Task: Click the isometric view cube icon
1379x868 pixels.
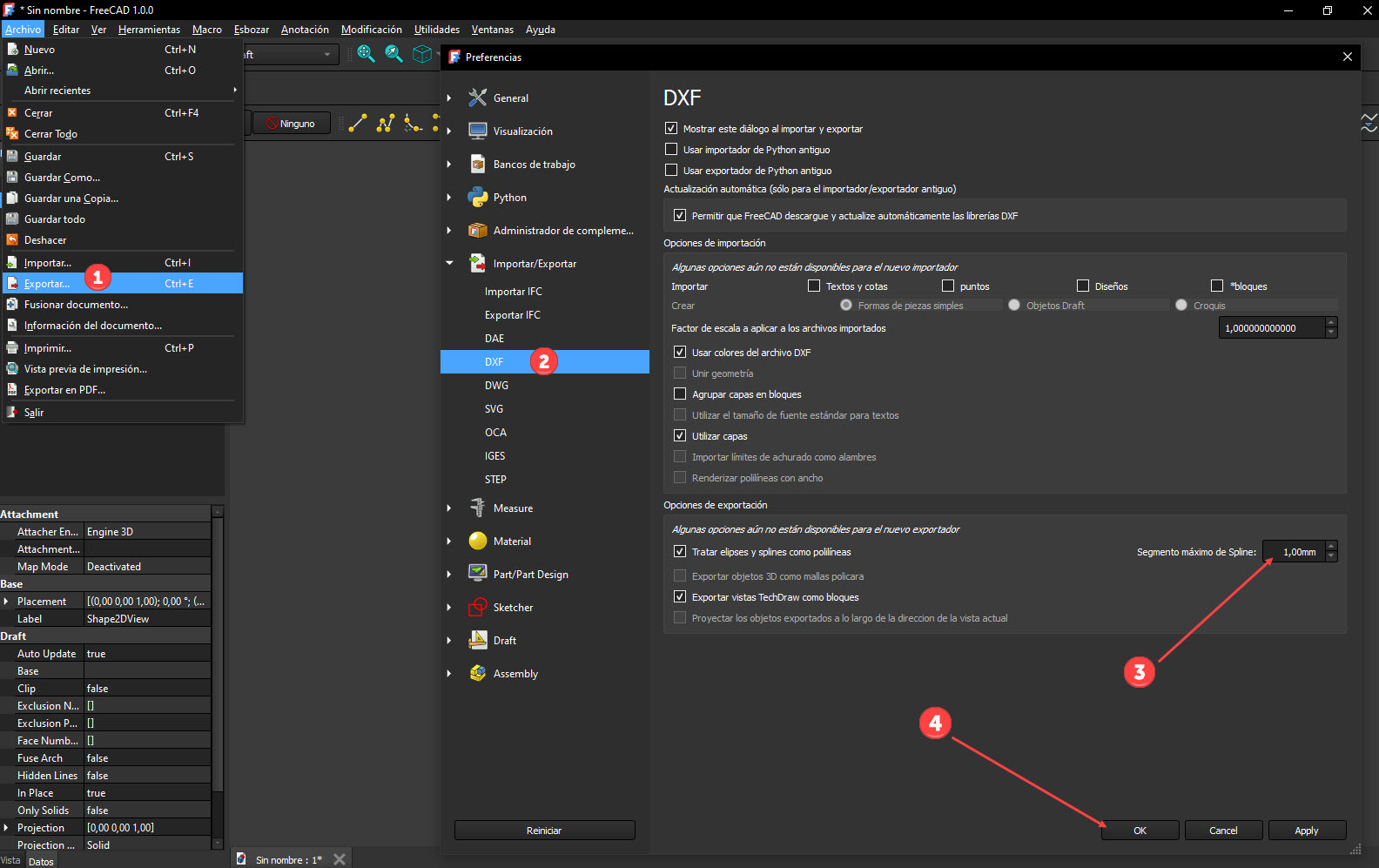Action: point(421,54)
